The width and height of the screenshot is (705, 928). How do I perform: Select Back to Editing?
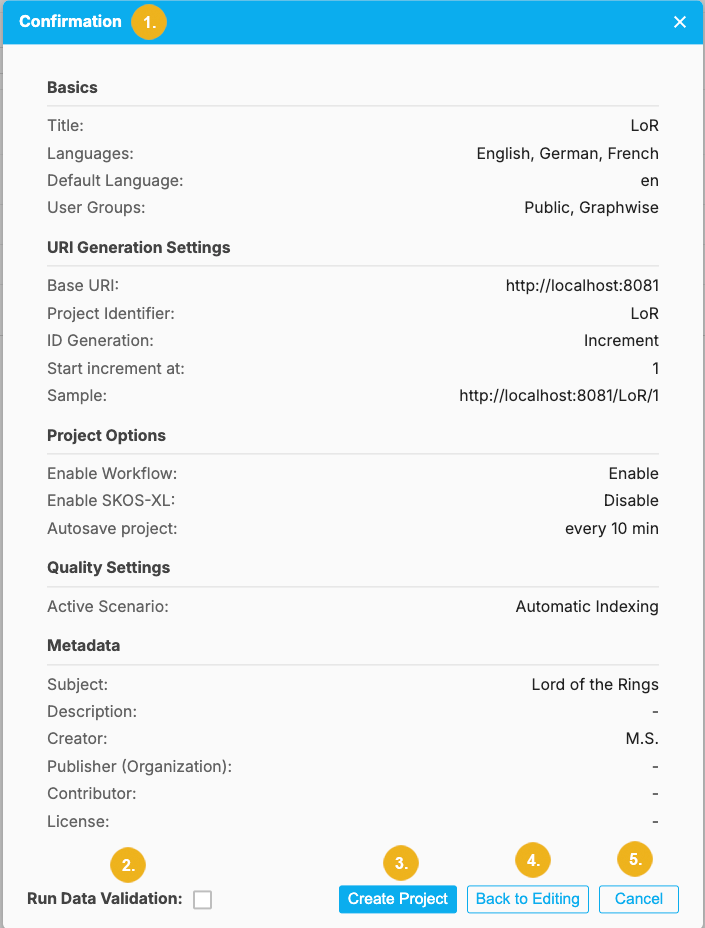(527, 899)
